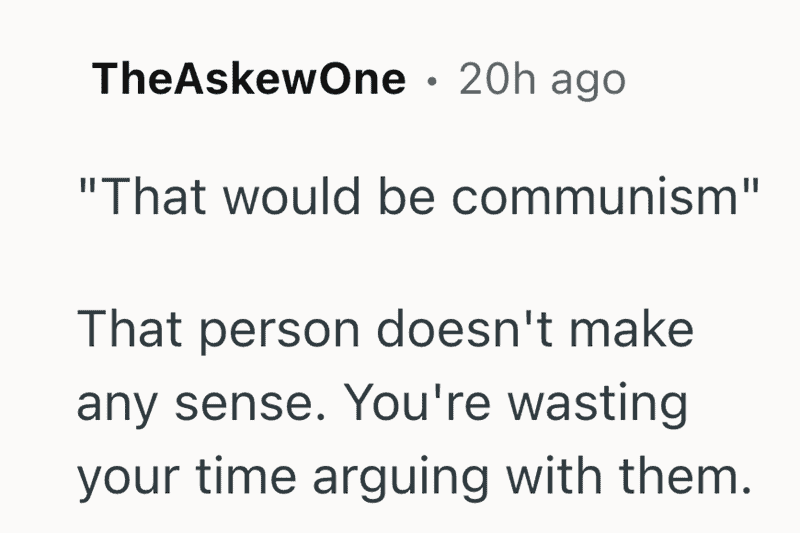800x533 pixels.
Task: Click the "20h ago" comment timestamp
Action: coord(542,80)
